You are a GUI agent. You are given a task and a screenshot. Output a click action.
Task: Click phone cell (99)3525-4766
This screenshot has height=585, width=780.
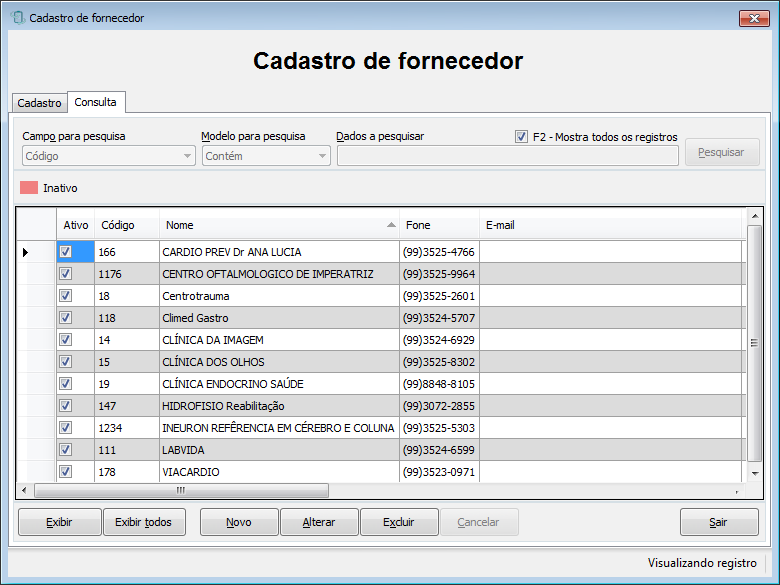(x=439, y=252)
